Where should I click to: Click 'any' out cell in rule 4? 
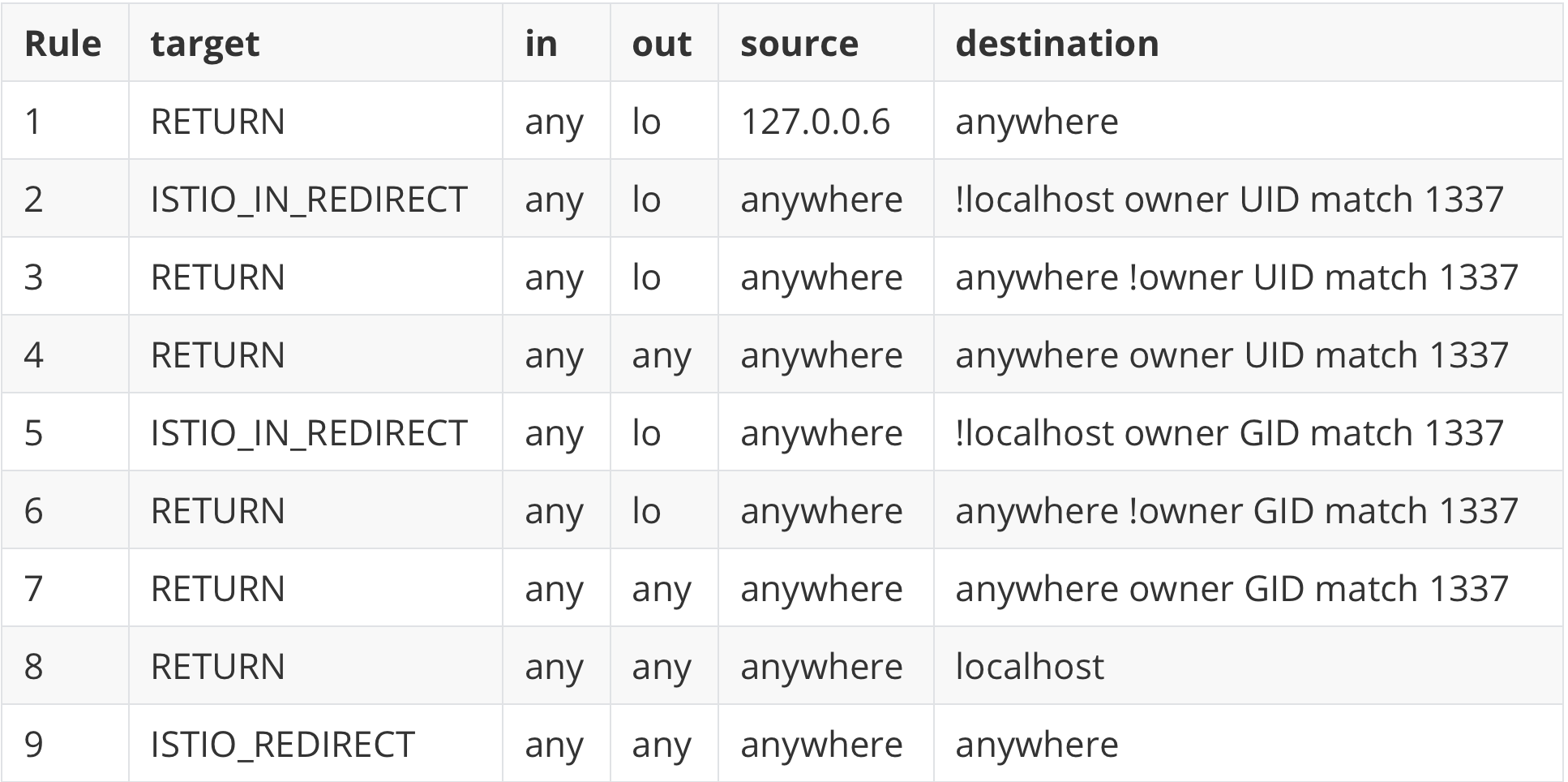click(662, 355)
